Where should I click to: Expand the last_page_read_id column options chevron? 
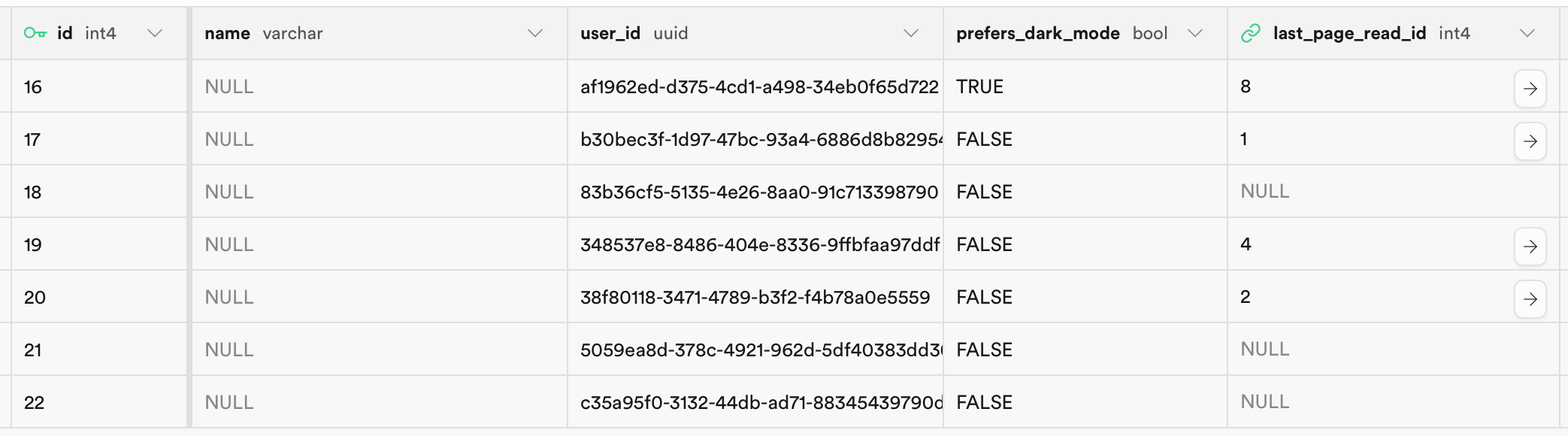[1527, 33]
